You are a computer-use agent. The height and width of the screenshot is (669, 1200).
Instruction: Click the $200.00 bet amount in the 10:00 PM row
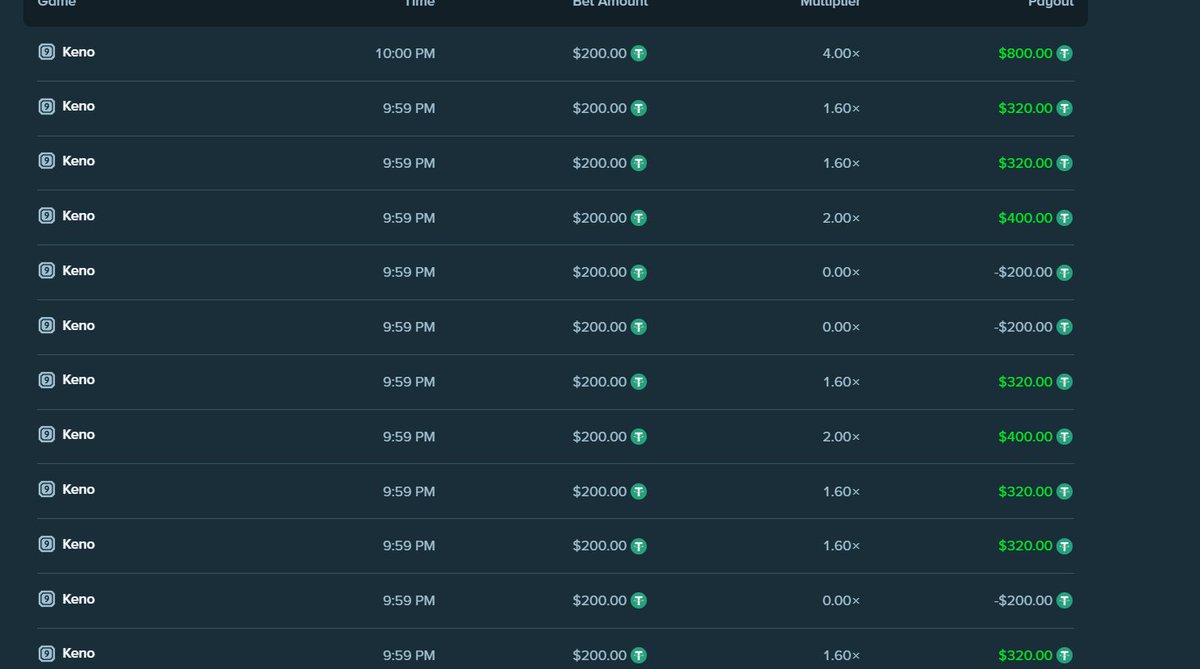point(599,53)
